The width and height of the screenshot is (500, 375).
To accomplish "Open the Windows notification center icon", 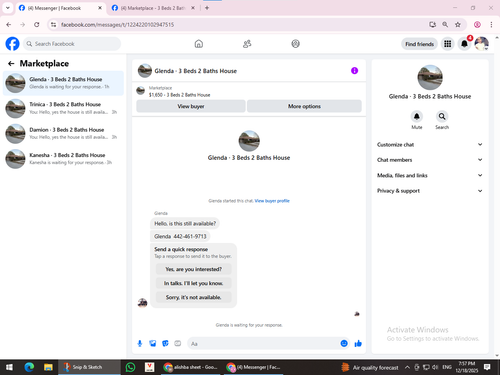I will pyautogui.click(x=487, y=367).
